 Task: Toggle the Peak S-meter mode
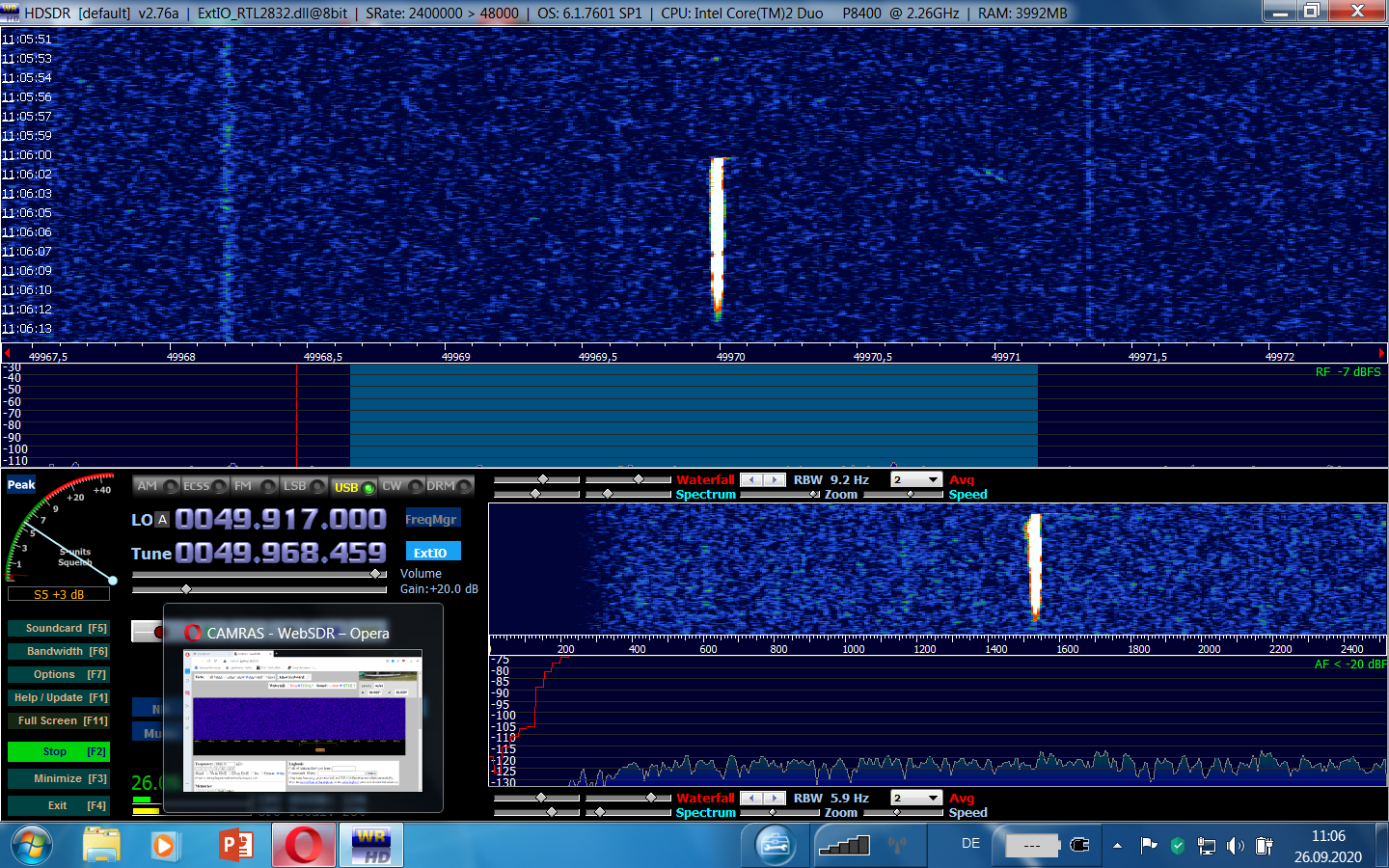pyautogui.click(x=21, y=485)
